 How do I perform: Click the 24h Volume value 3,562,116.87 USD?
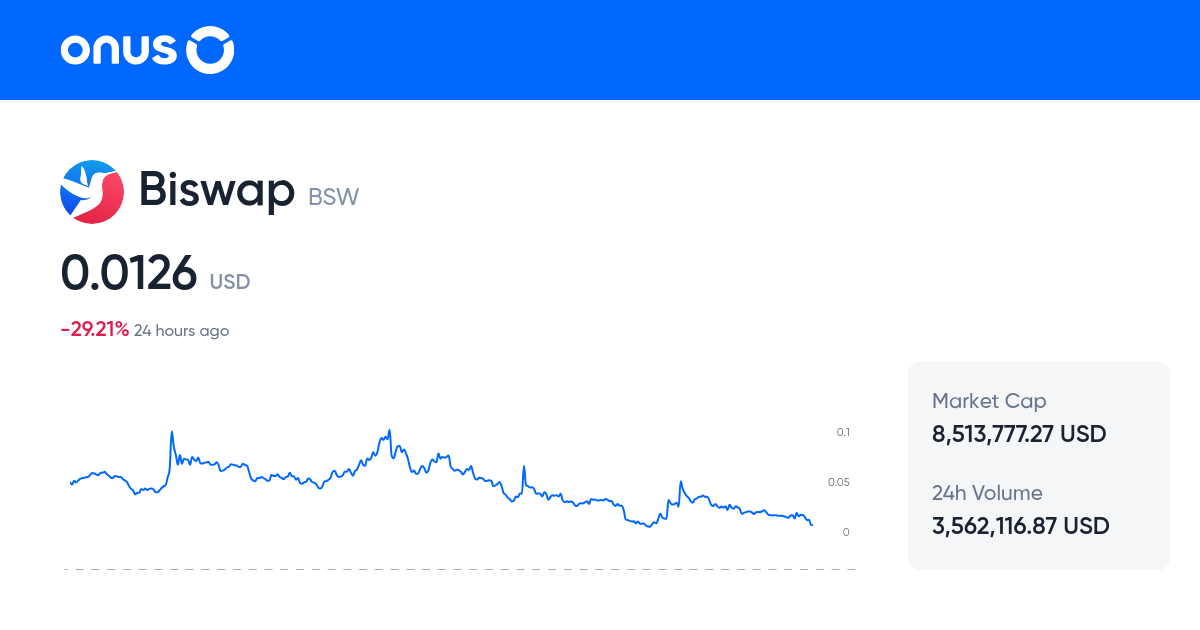pyautogui.click(x=1020, y=525)
